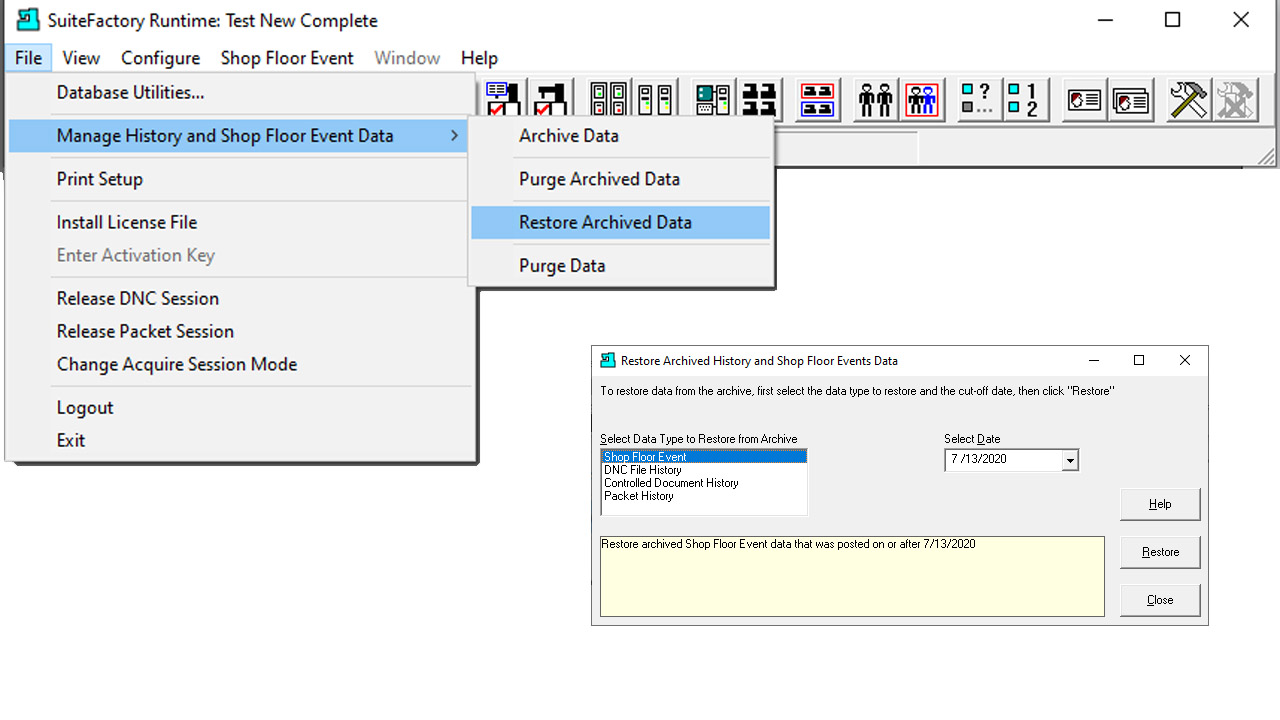Select Controlled Document History in list
Screen dimensions: 1280x720
pos(703,483)
